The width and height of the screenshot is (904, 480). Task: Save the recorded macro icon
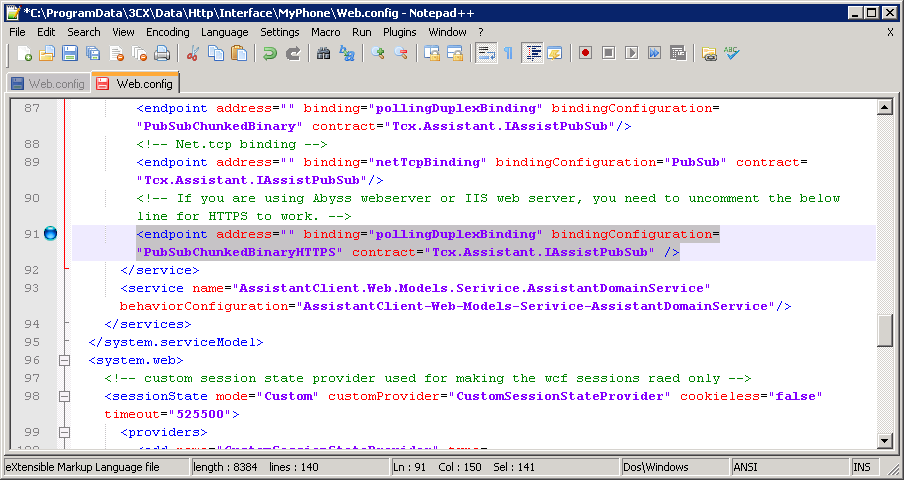678,54
